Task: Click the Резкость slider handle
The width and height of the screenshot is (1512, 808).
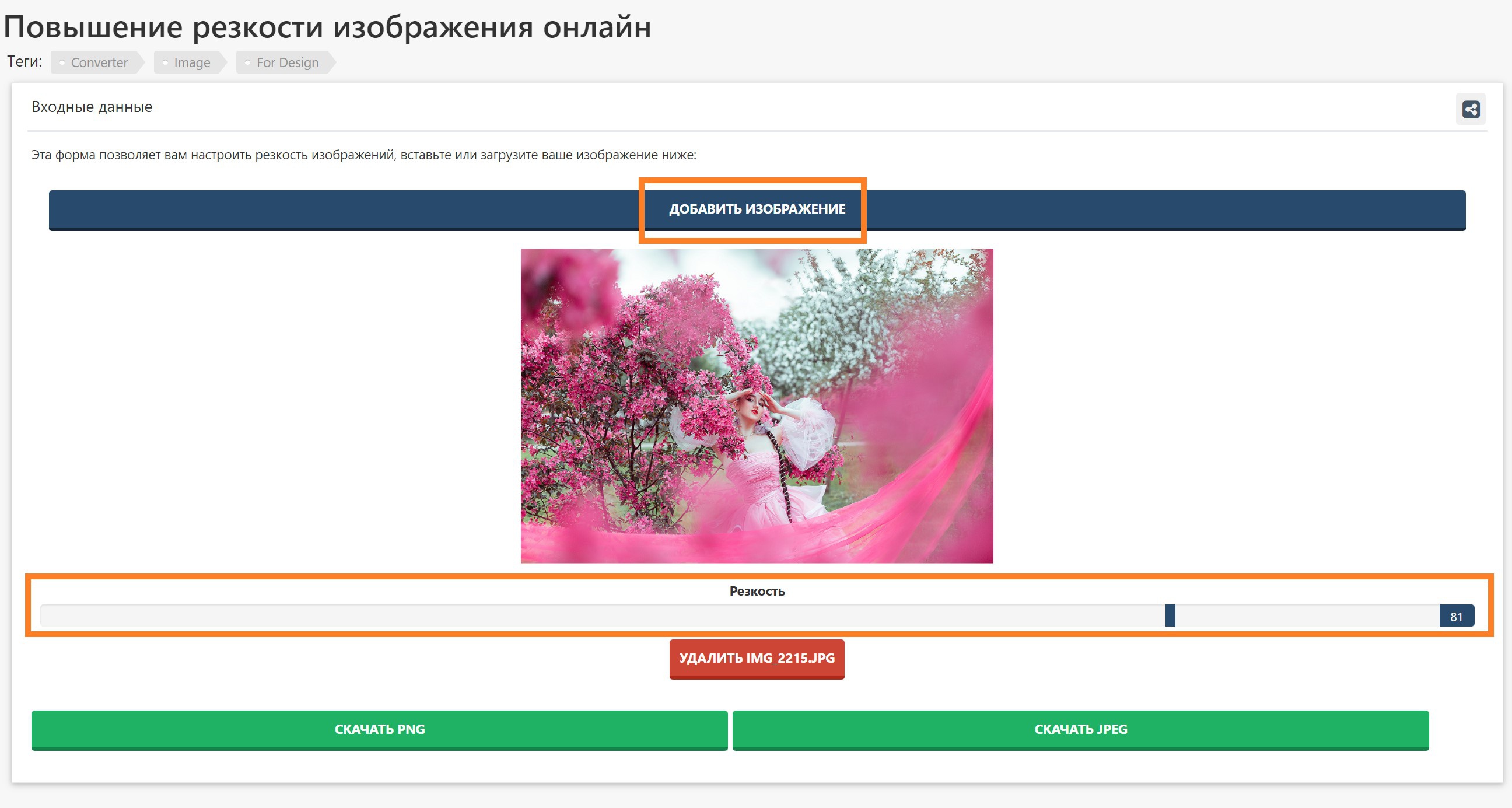Action: point(1170,615)
